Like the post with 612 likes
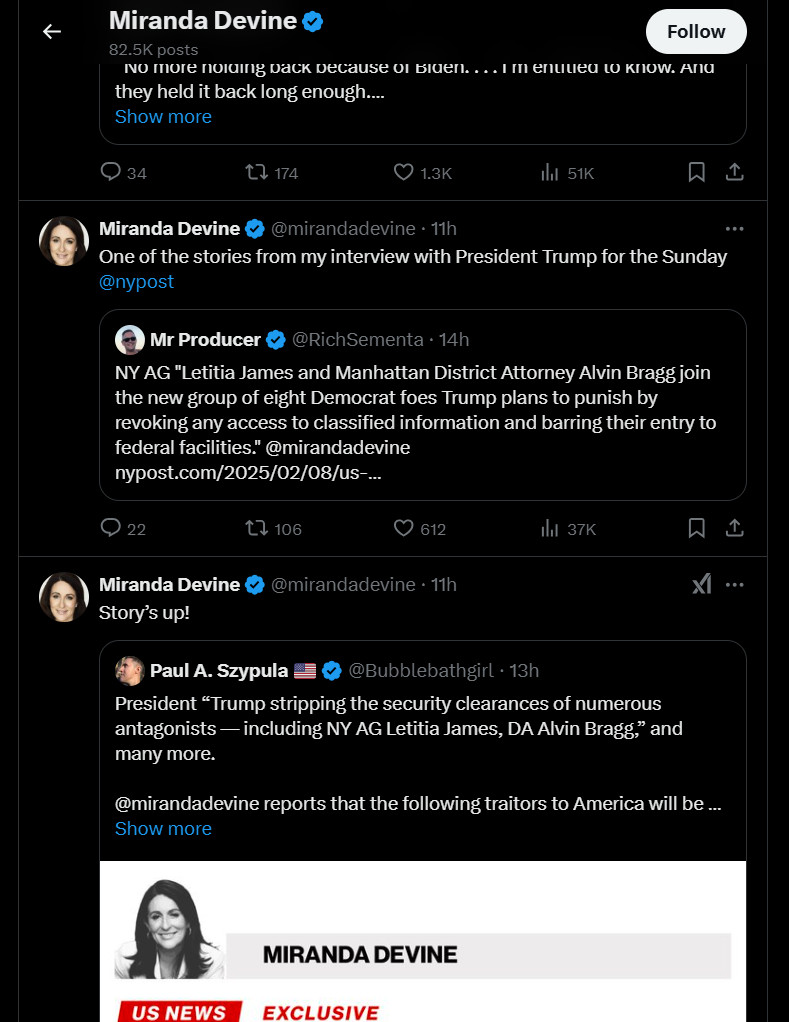The height and width of the screenshot is (1022, 789). coord(404,528)
